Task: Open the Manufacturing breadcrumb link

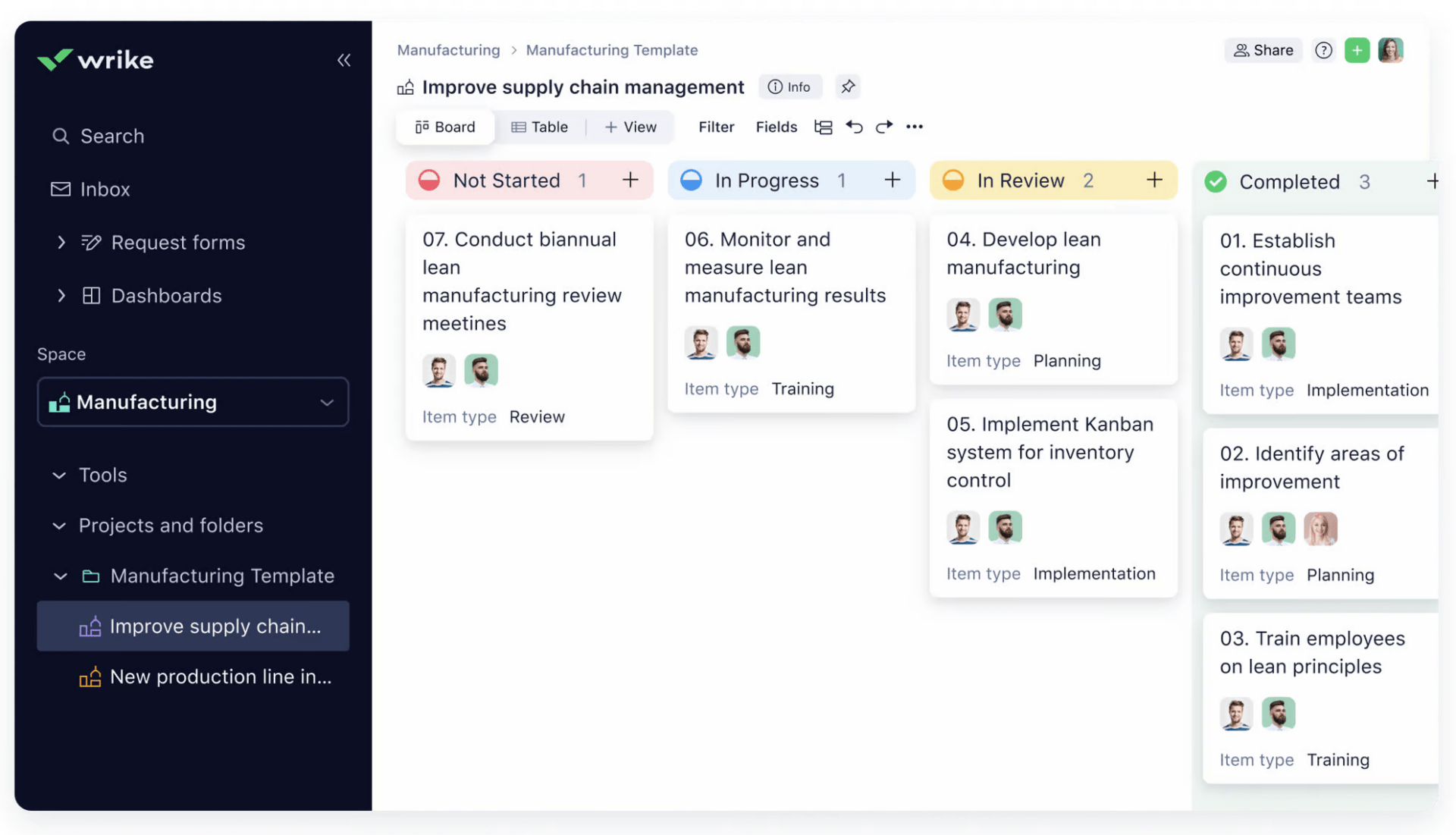Action: (448, 50)
